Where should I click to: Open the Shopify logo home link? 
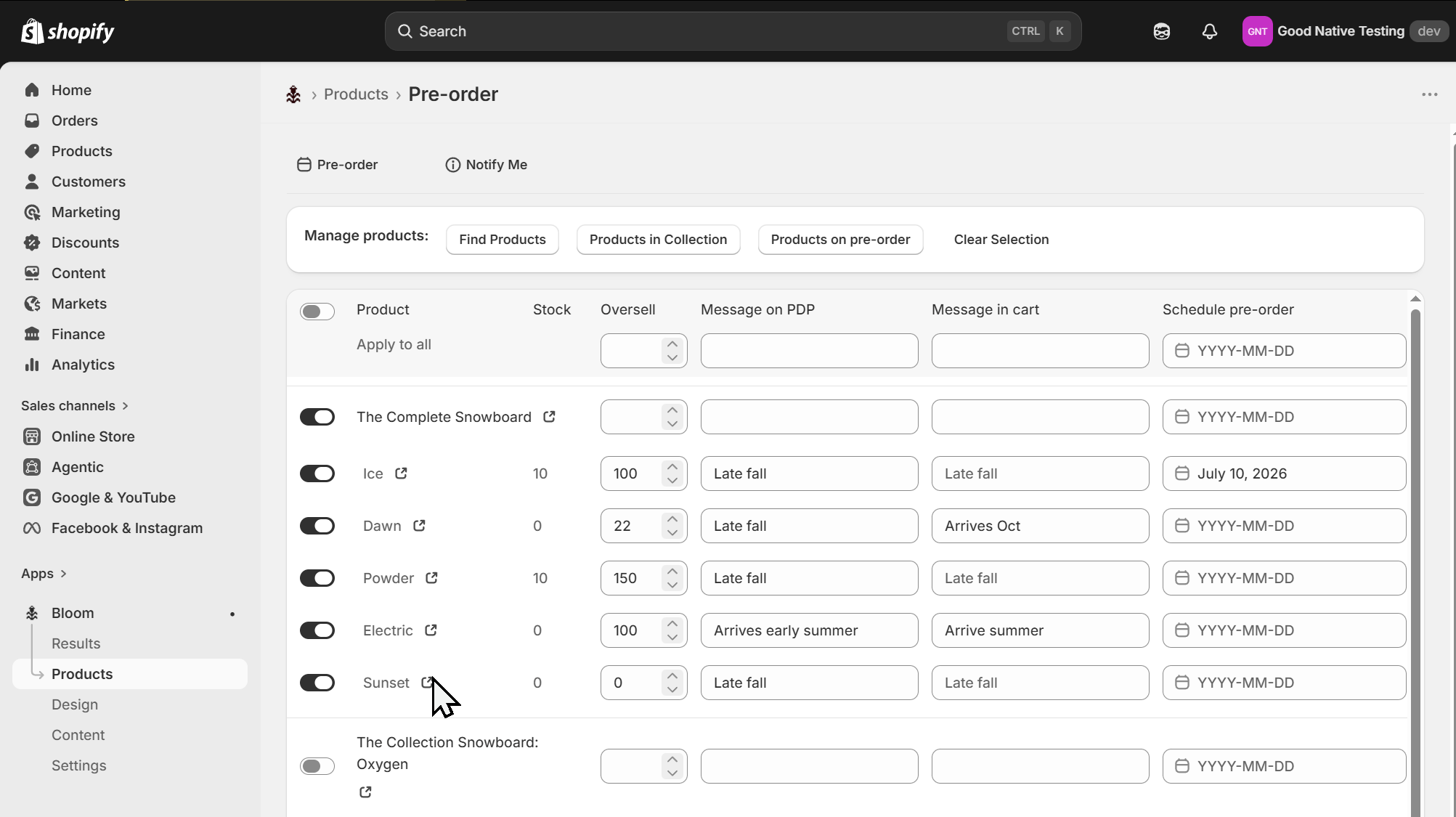pyautogui.click(x=68, y=31)
